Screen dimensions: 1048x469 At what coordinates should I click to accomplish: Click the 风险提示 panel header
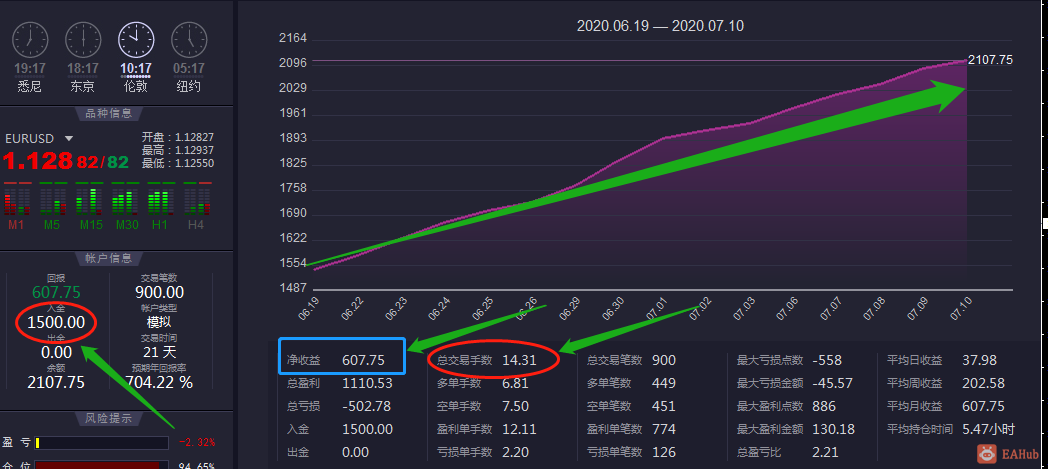tap(108, 418)
